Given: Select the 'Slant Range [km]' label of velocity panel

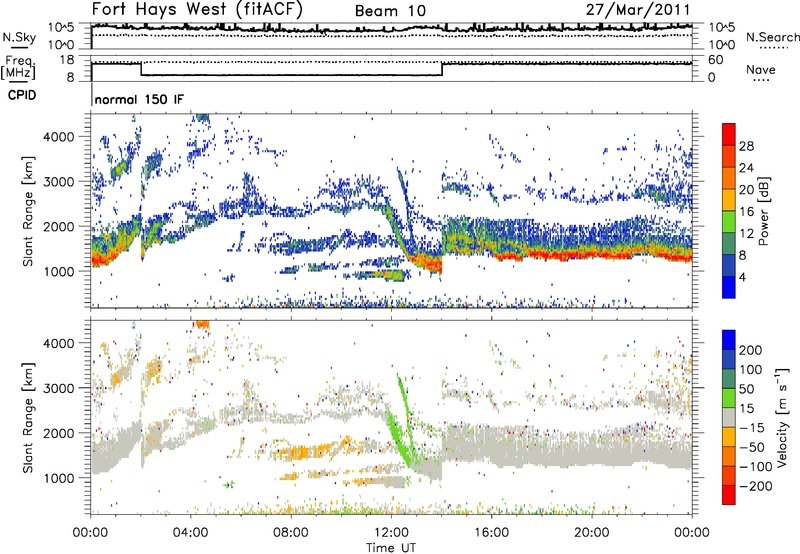Looking at the screenshot, I should 28,417.
